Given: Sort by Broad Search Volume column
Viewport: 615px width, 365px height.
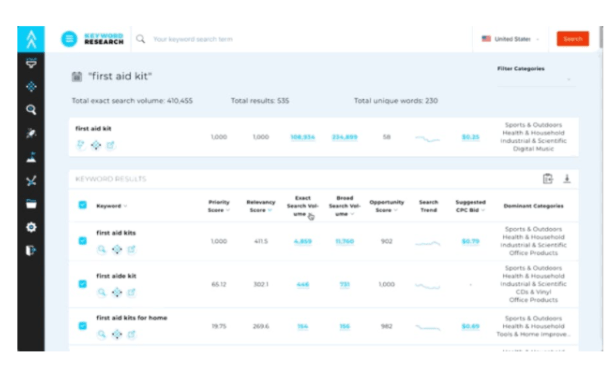Looking at the screenshot, I should click(x=344, y=206).
